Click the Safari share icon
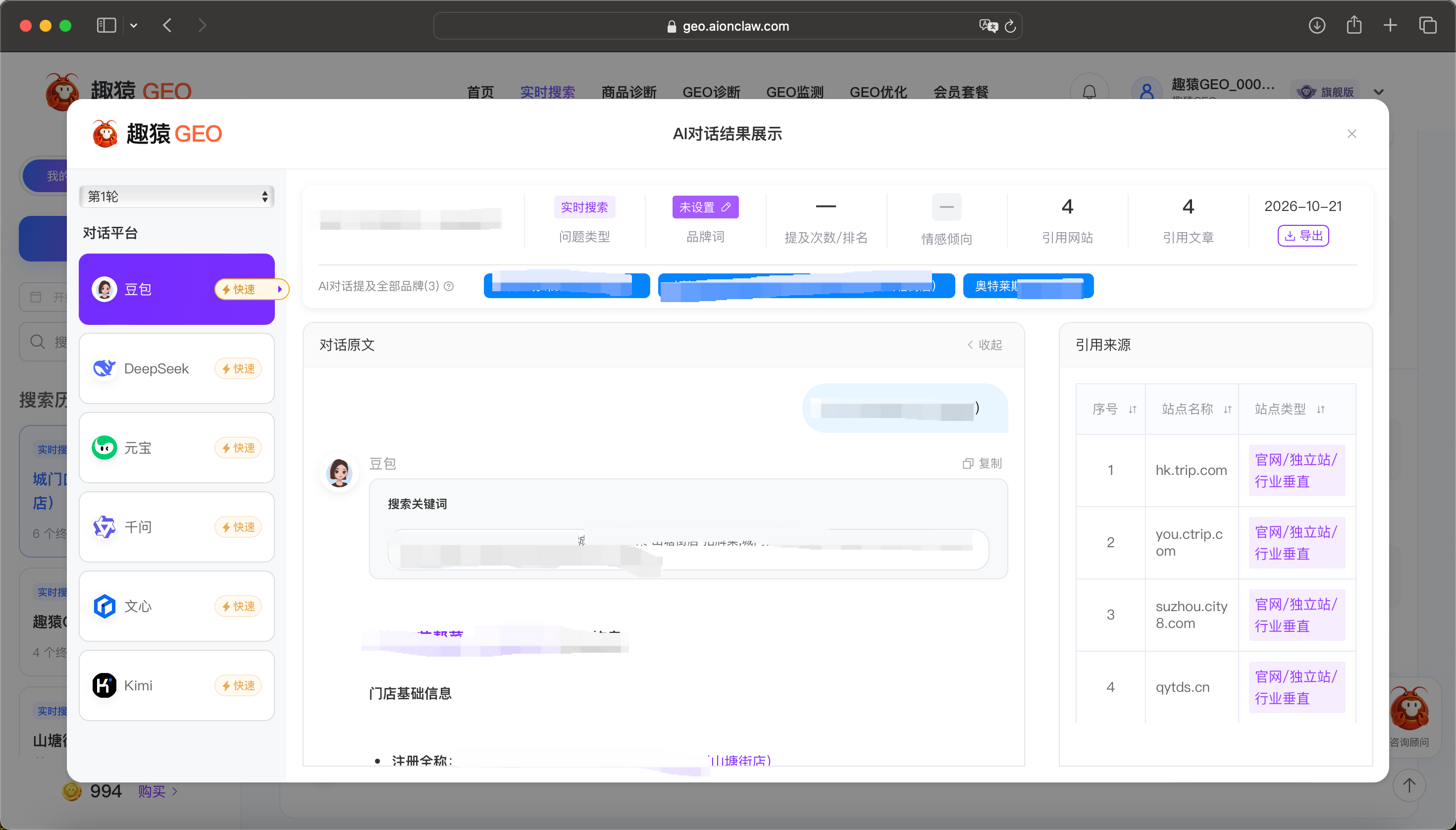The height and width of the screenshot is (830, 1456). click(x=1354, y=25)
